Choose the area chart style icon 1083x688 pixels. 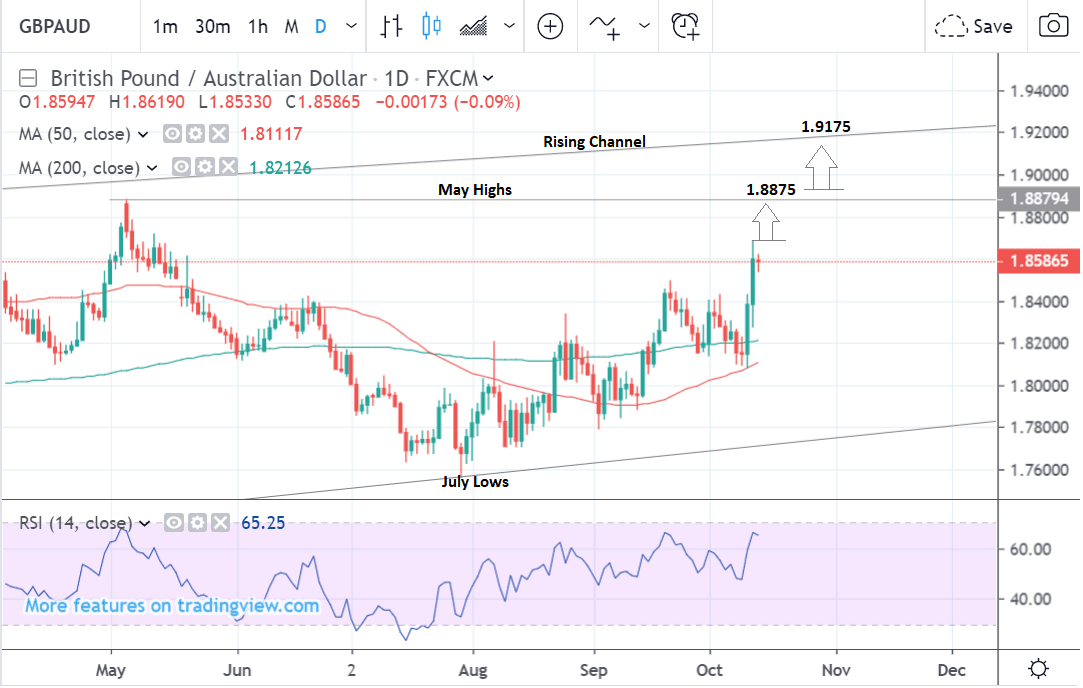pyautogui.click(x=474, y=27)
